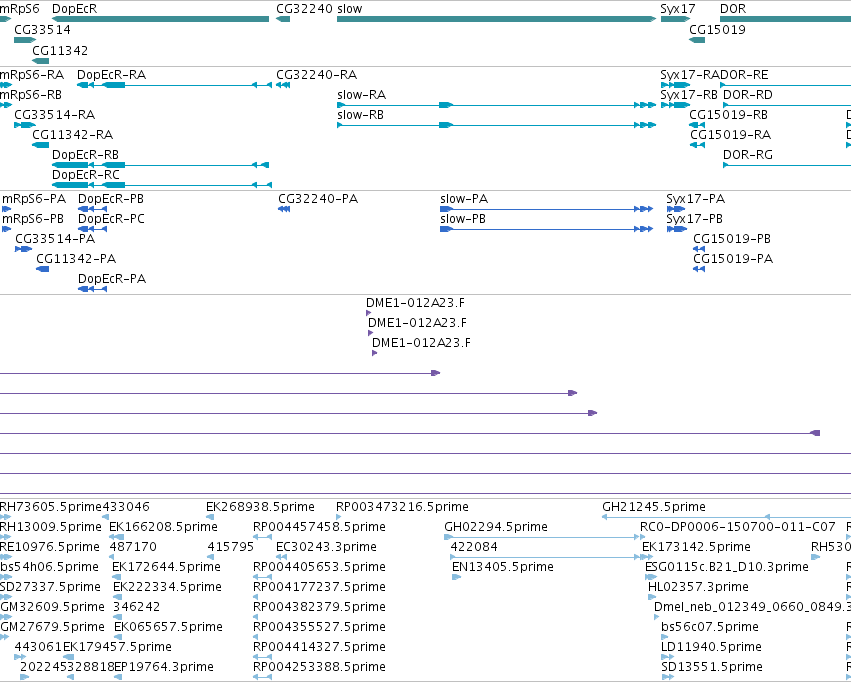The image size is (851, 682).
Task: Click the GH02294.5prime EST label
Action: point(496,527)
